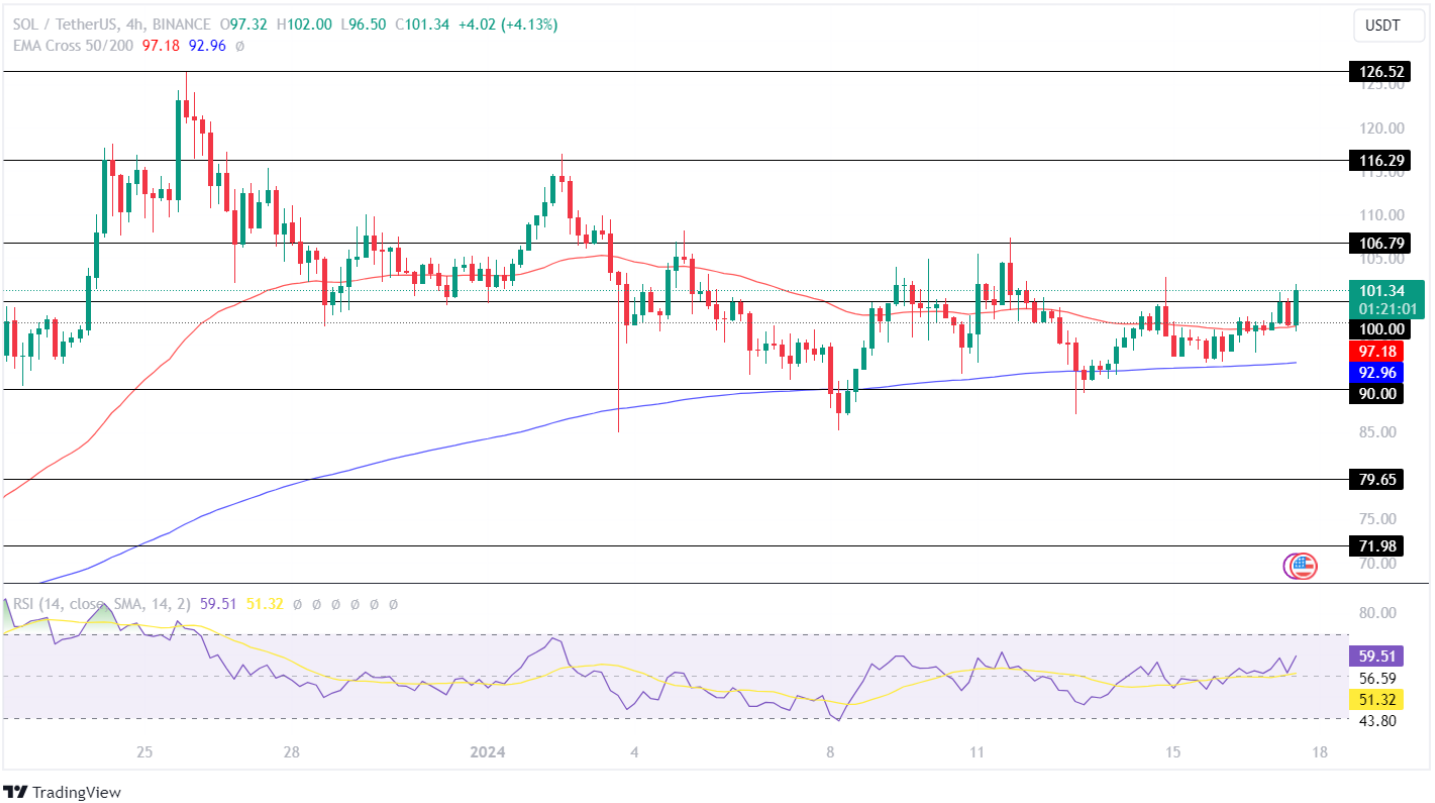
Task: Click the 56.59 RSI scale value
Action: click(x=1376, y=677)
